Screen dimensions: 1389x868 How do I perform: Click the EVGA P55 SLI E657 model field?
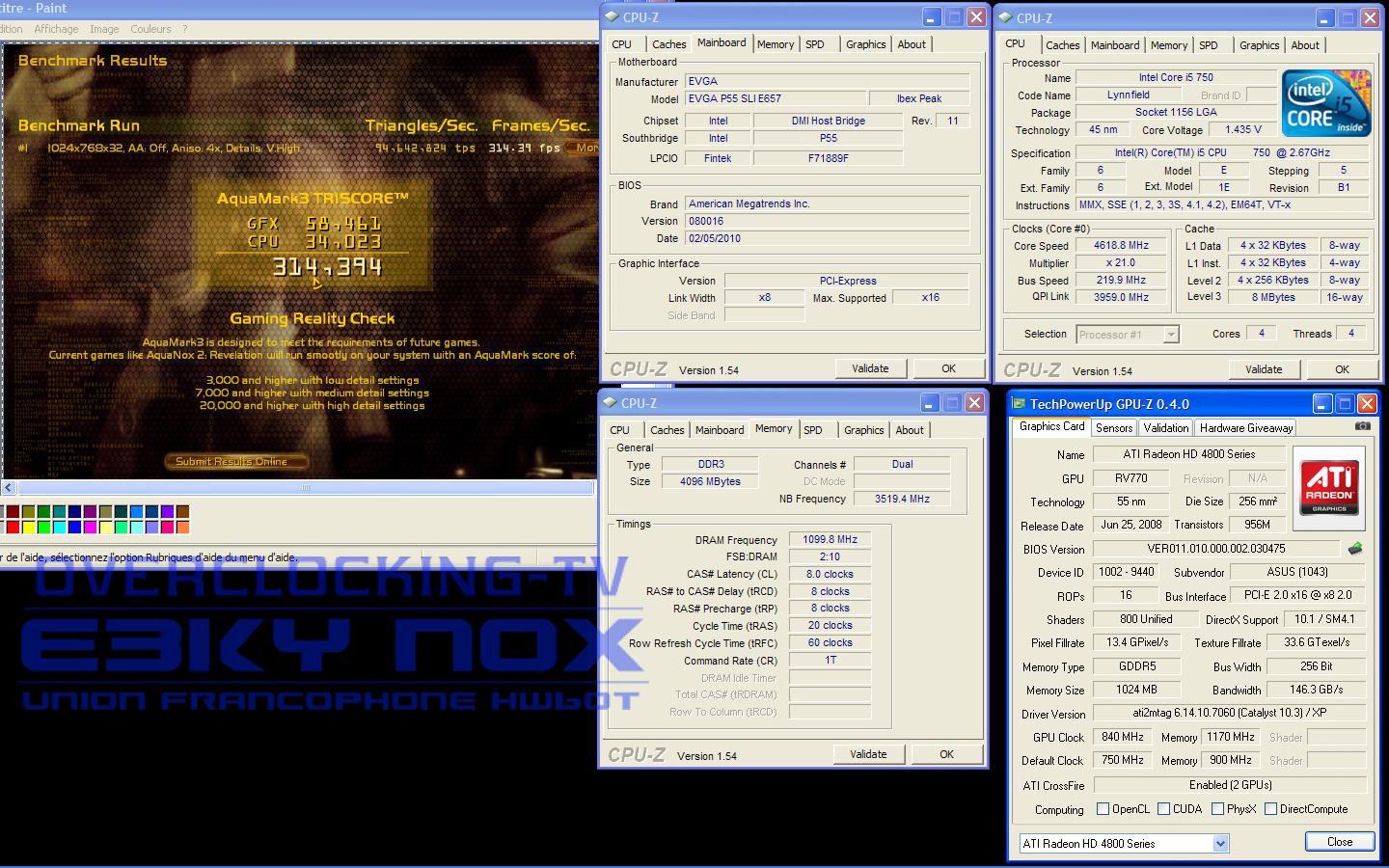pyautogui.click(x=775, y=98)
